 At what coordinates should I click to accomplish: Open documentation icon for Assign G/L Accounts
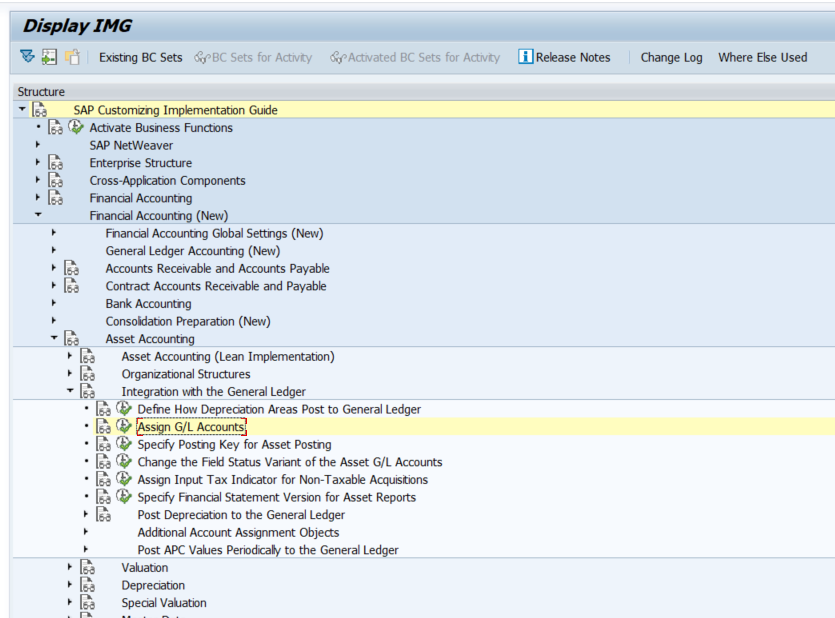(103, 426)
